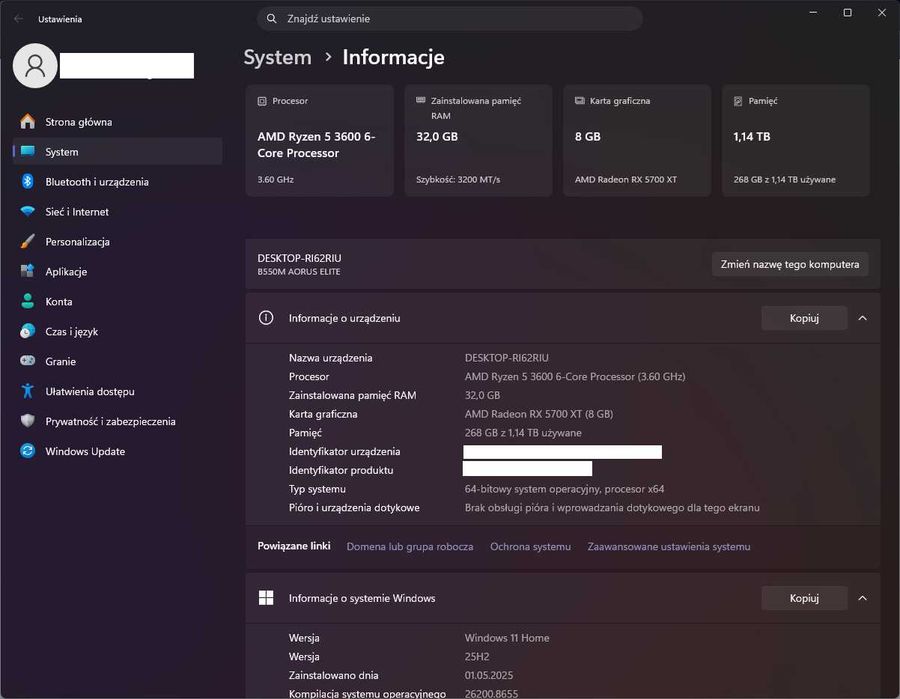This screenshot has height=699, width=900.
Task: Click the B550M AORUS ELITE text
Action: pos(298,271)
